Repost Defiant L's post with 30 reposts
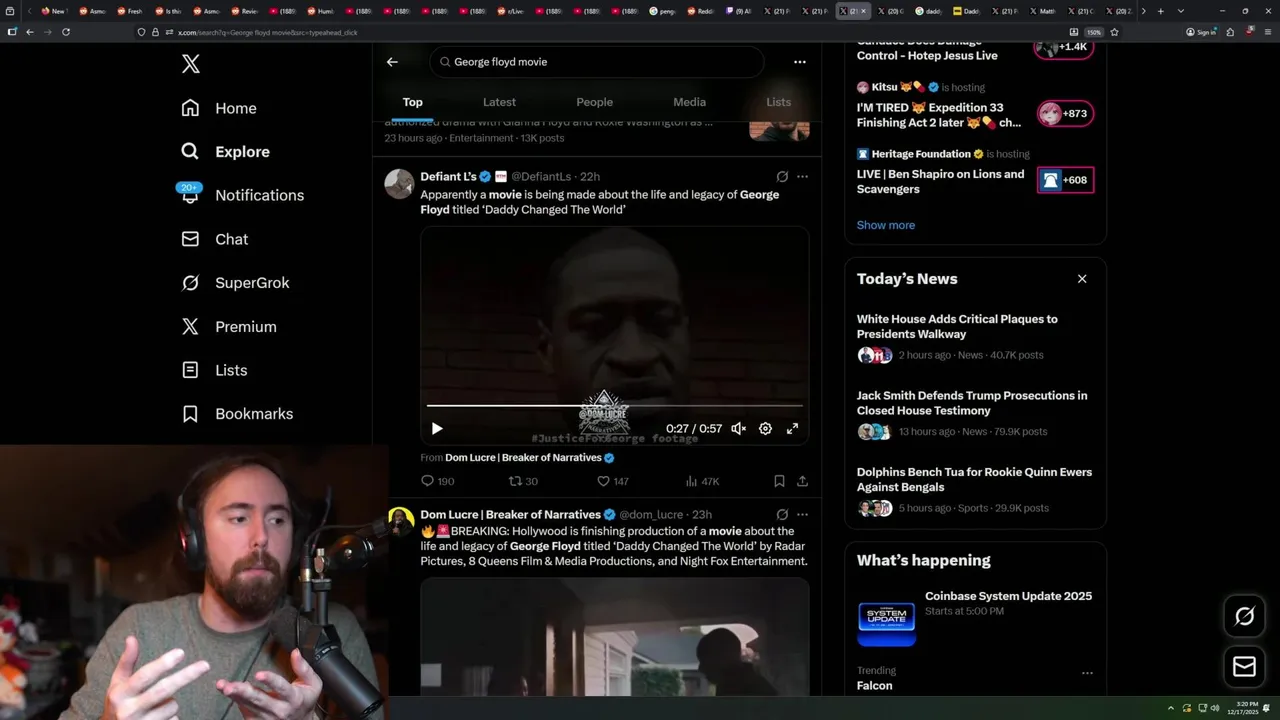Image resolution: width=1280 pixels, height=720 pixels. (x=523, y=481)
